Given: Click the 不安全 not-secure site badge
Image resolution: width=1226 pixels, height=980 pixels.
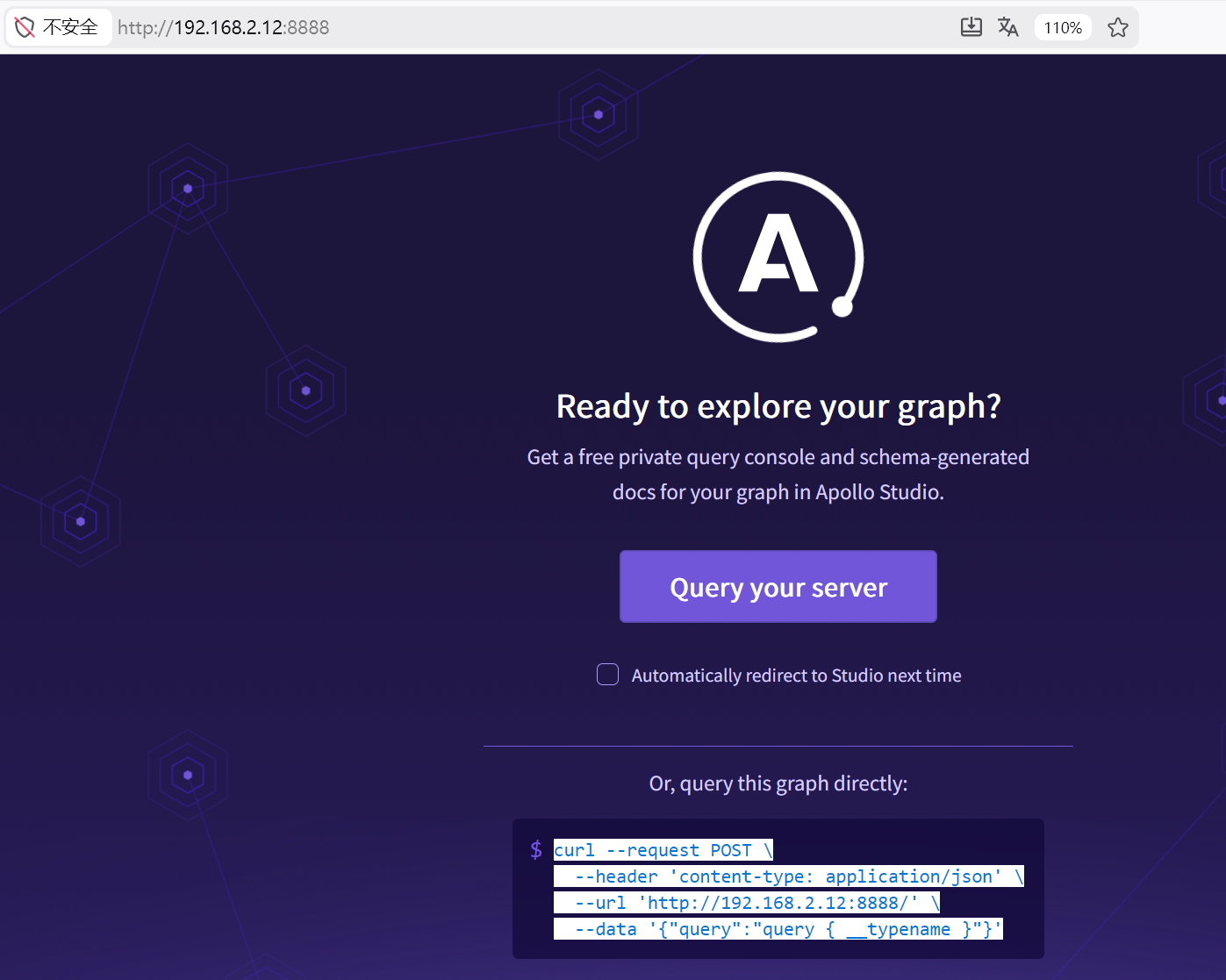Looking at the screenshot, I should click(58, 27).
